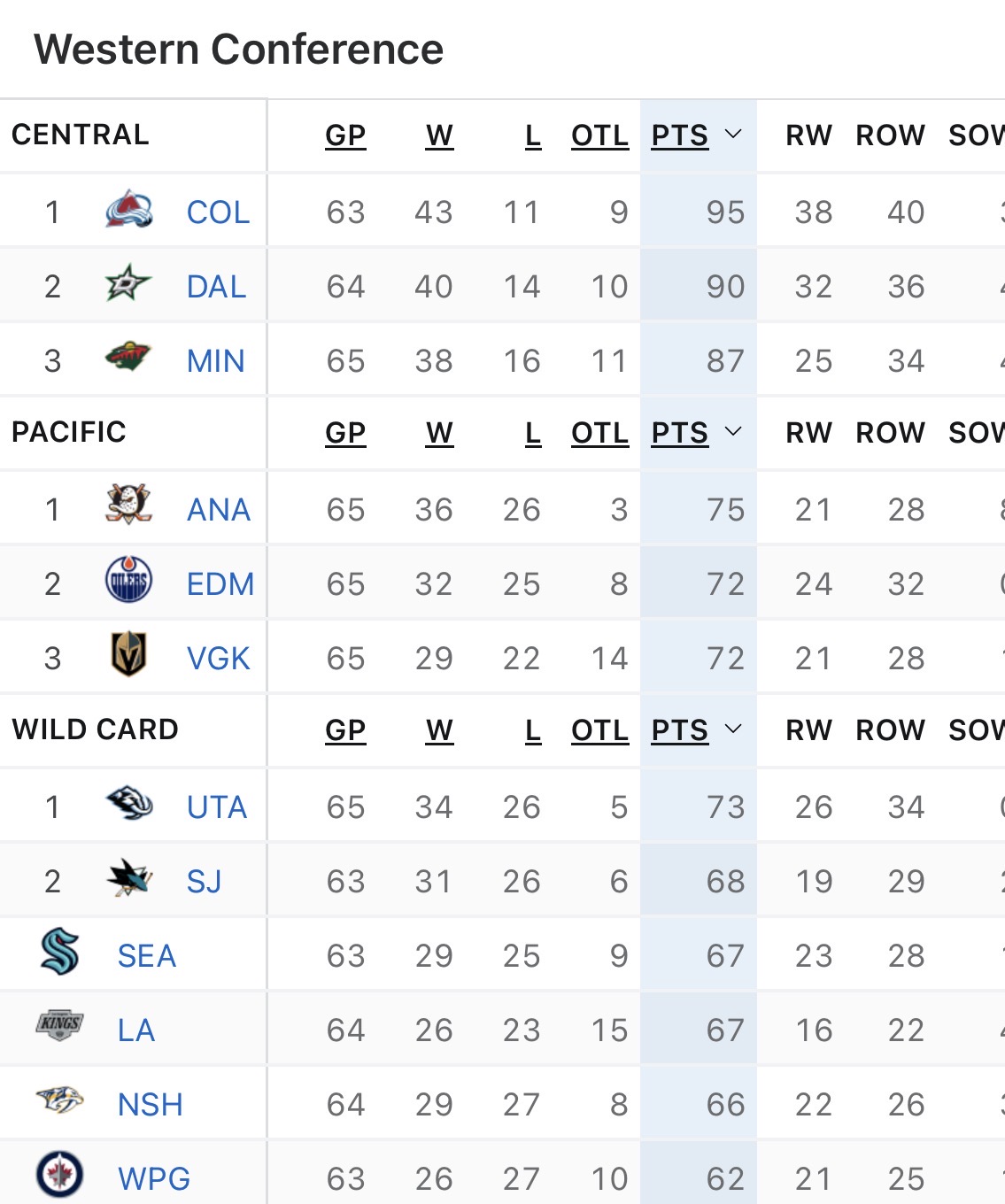The height and width of the screenshot is (1204, 1005).
Task: Tap the Anaheim Ducks logo
Action: pyautogui.click(x=128, y=506)
